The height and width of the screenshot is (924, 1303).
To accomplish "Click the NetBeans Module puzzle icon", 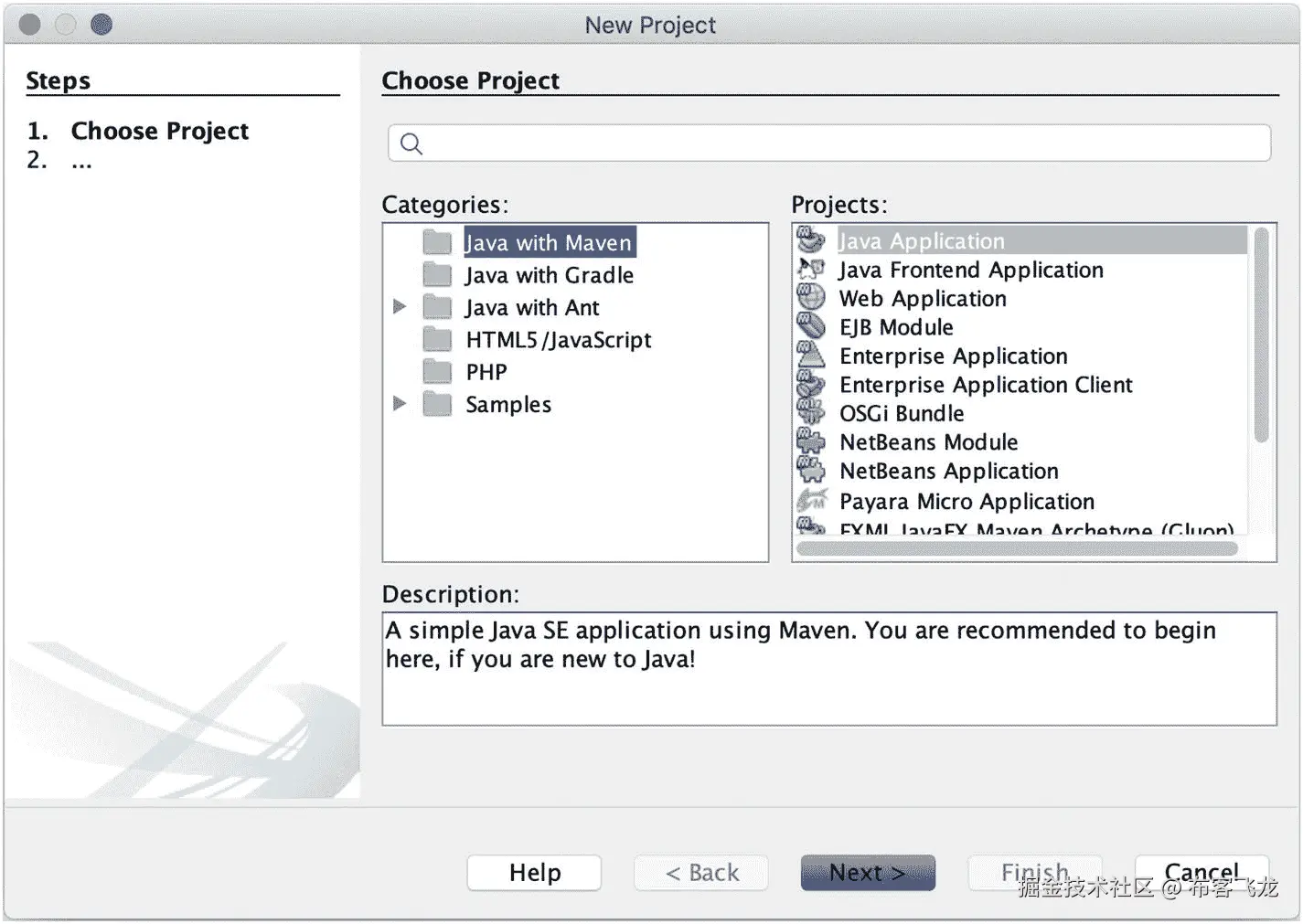I will (810, 441).
